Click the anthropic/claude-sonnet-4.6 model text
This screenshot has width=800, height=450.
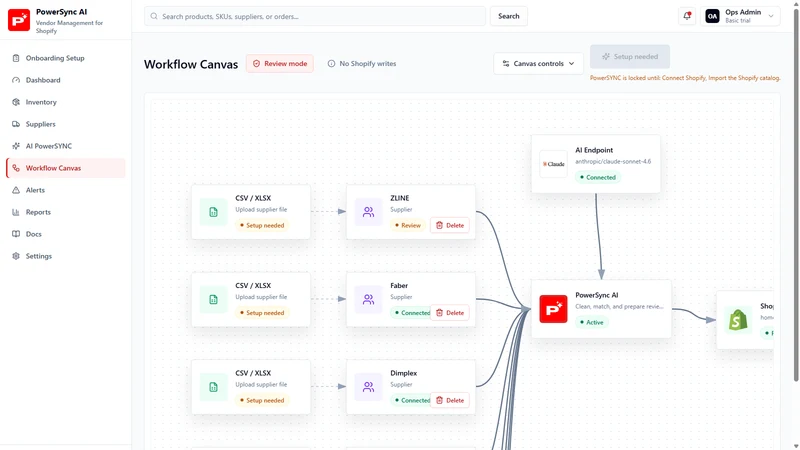[x=613, y=161]
